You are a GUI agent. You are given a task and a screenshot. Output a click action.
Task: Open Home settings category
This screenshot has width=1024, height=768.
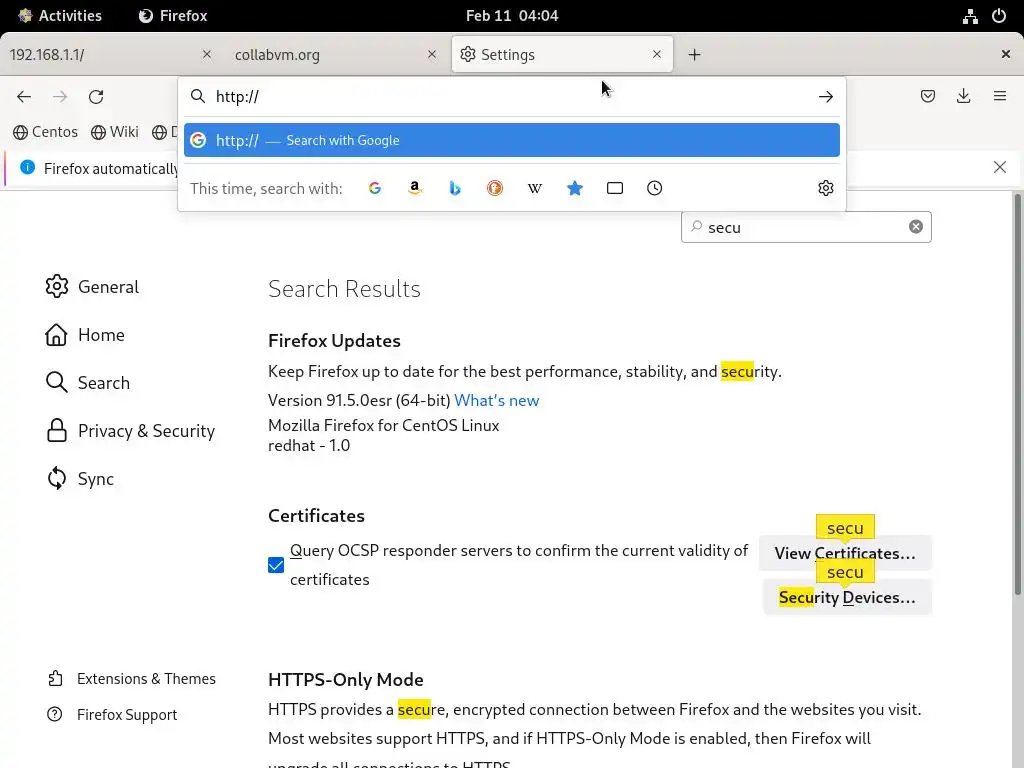pyautogui.click(x=85, y=335)
